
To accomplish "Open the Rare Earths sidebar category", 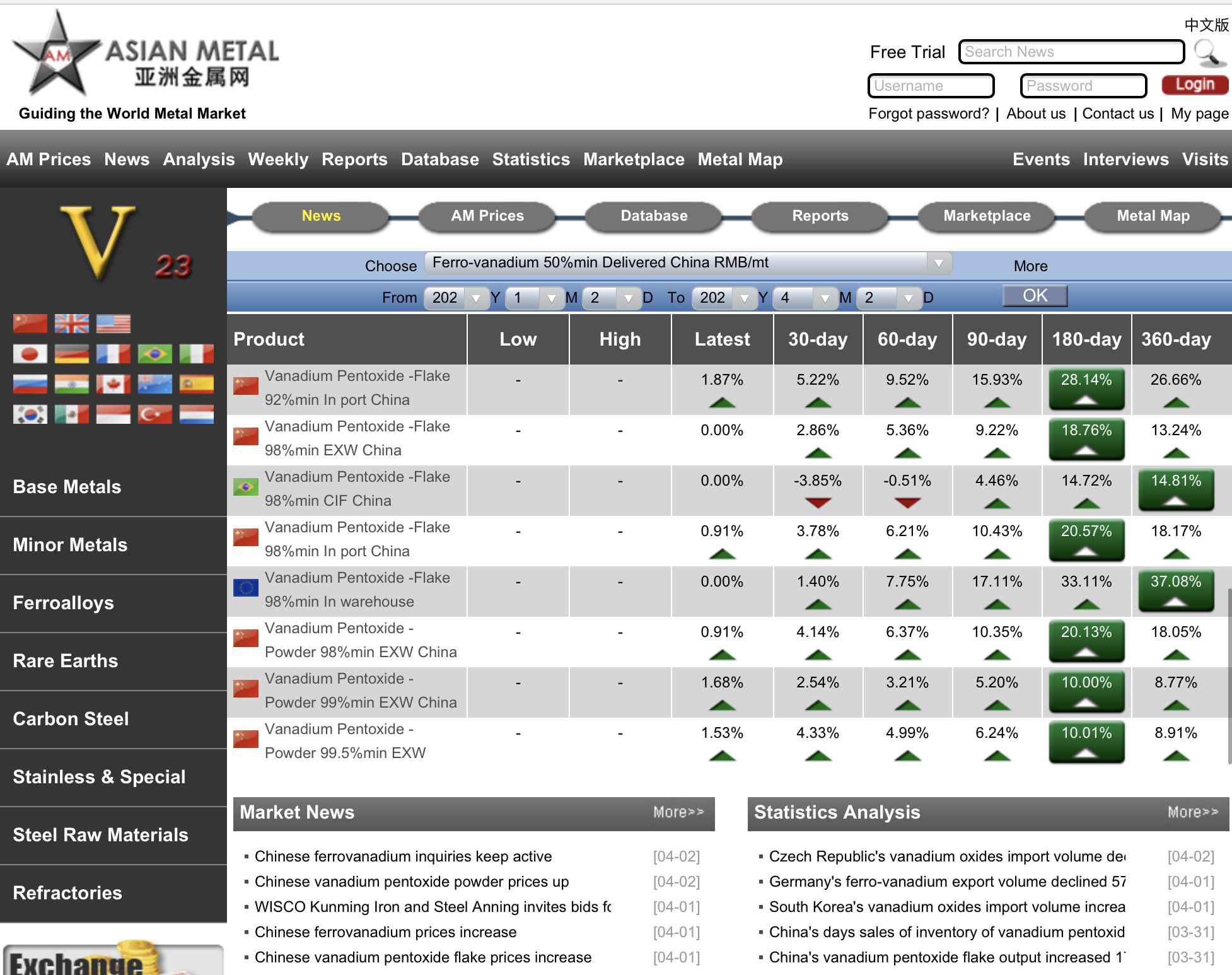I will (113, 662).
